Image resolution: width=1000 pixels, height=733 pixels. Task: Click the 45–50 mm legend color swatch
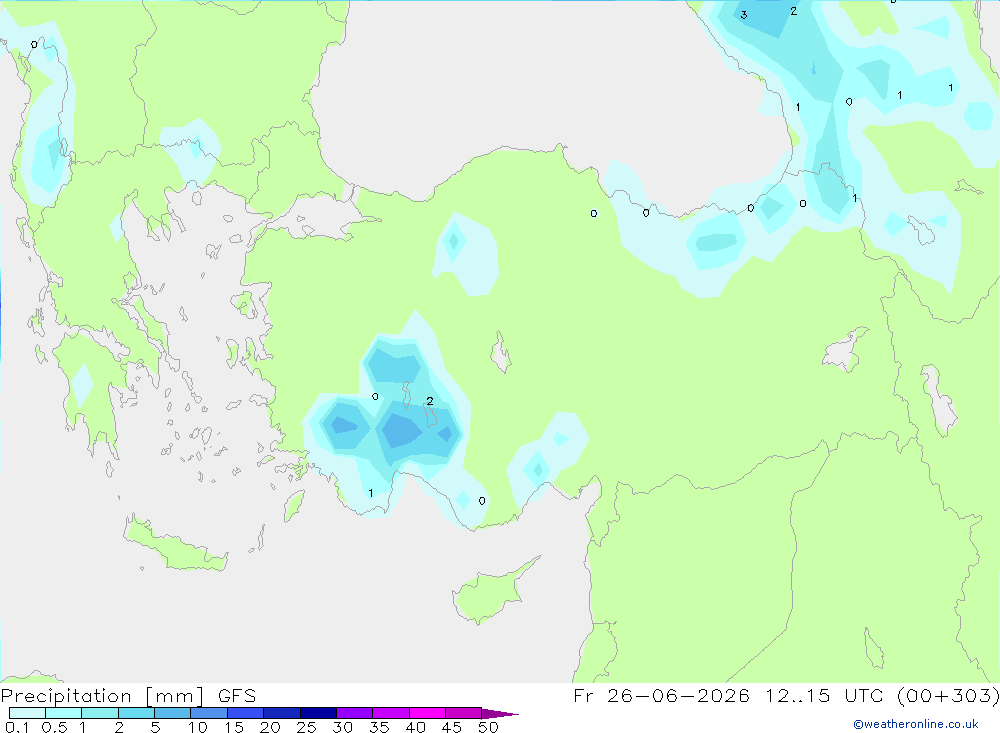pyautogui.click(x=464, y=713)
